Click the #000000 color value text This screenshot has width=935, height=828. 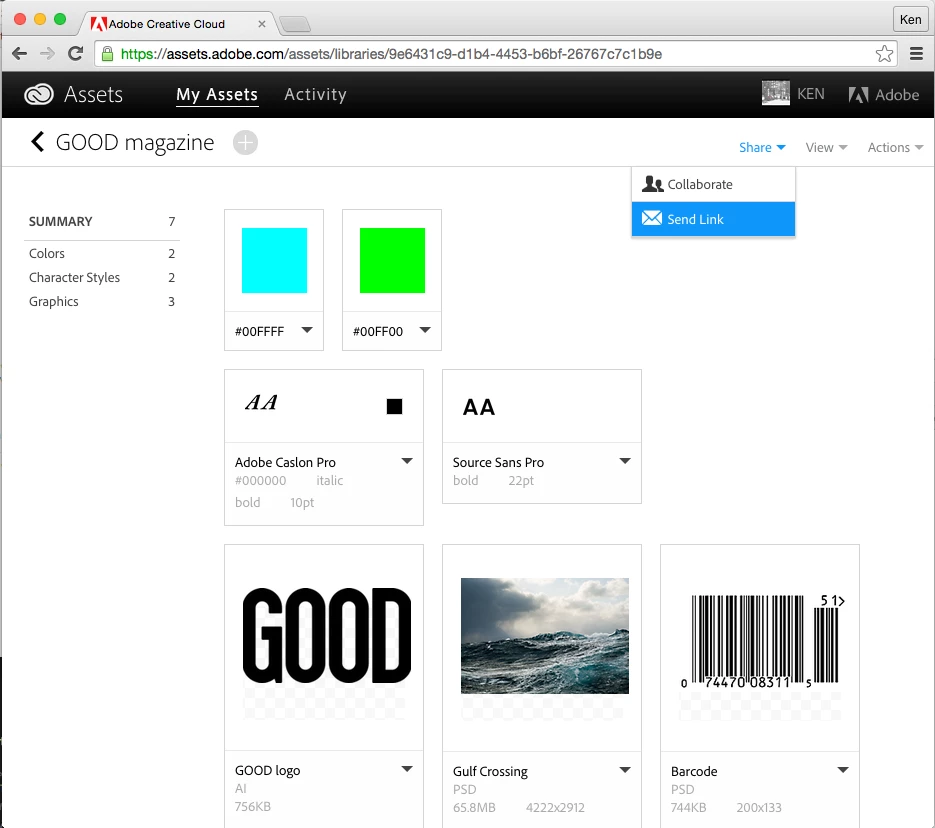pos(260,480)
